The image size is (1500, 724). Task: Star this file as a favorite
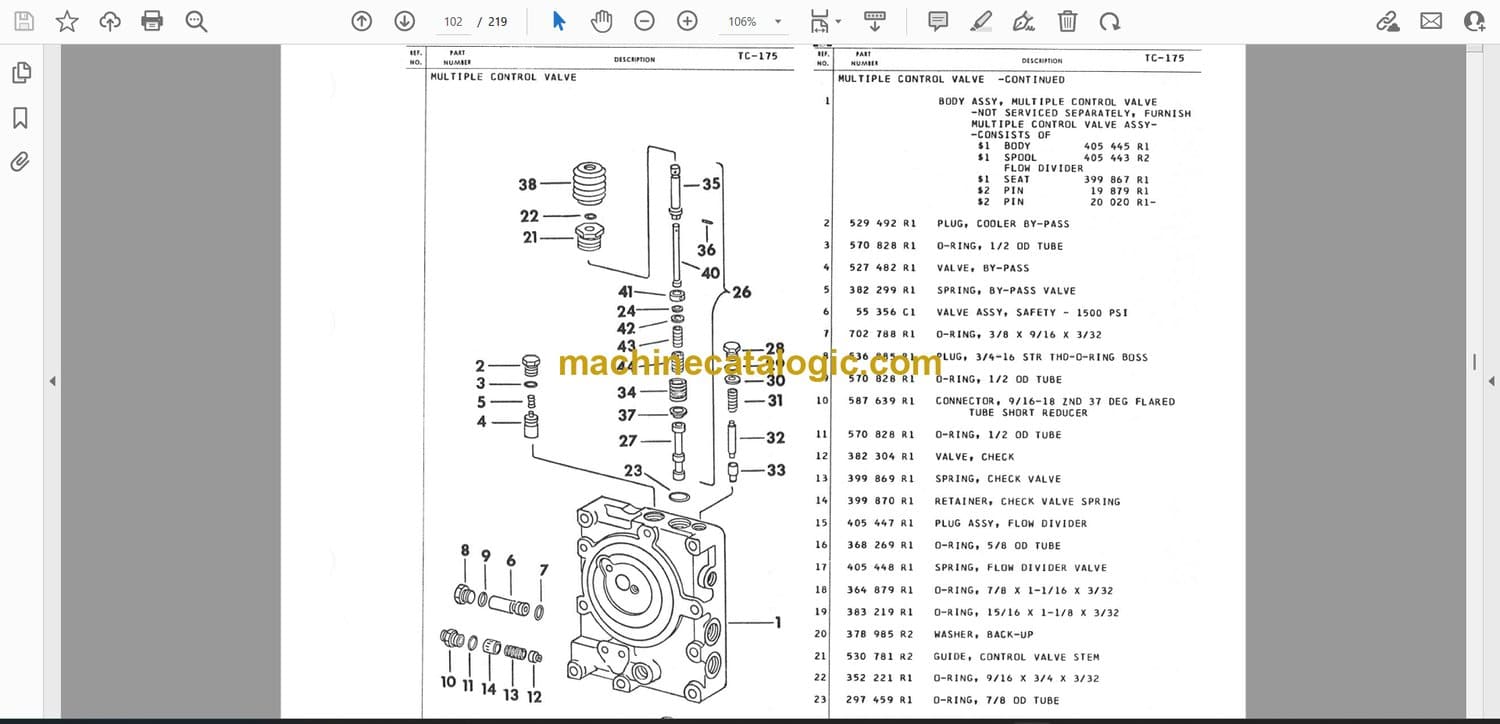pos(67,21)
